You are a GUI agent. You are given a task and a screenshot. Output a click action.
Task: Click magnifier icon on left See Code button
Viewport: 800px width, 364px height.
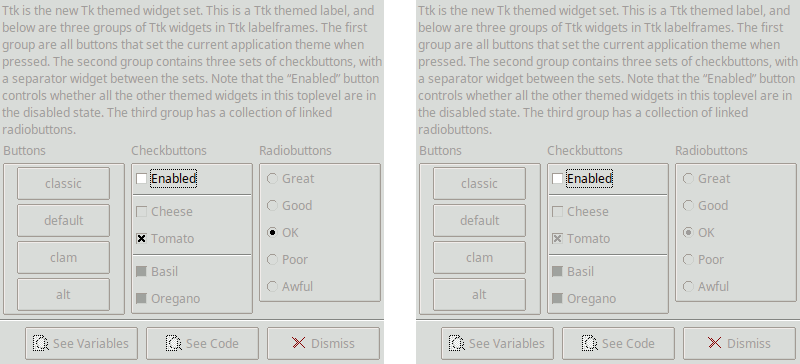coord(174,343)
